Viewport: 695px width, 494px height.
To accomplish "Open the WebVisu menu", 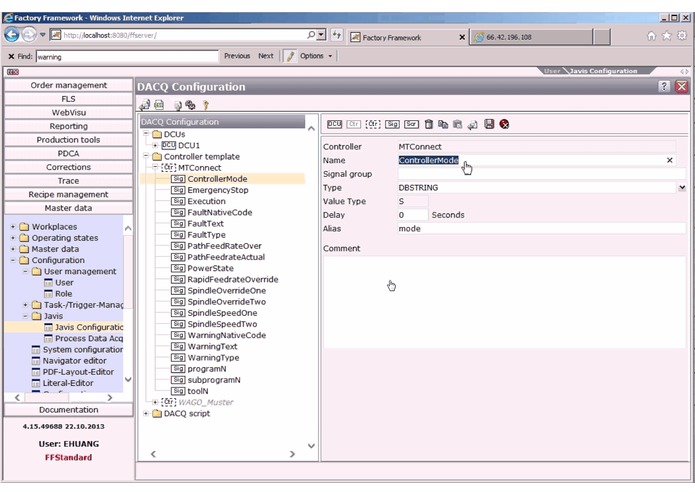I will (x=68, y=113).
